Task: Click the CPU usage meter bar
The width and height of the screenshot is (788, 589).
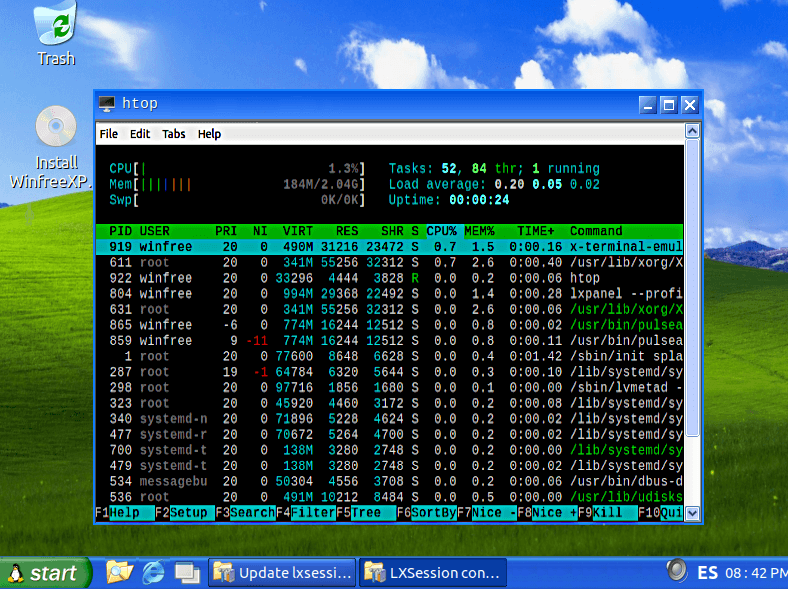Action: tap(237, 168)
